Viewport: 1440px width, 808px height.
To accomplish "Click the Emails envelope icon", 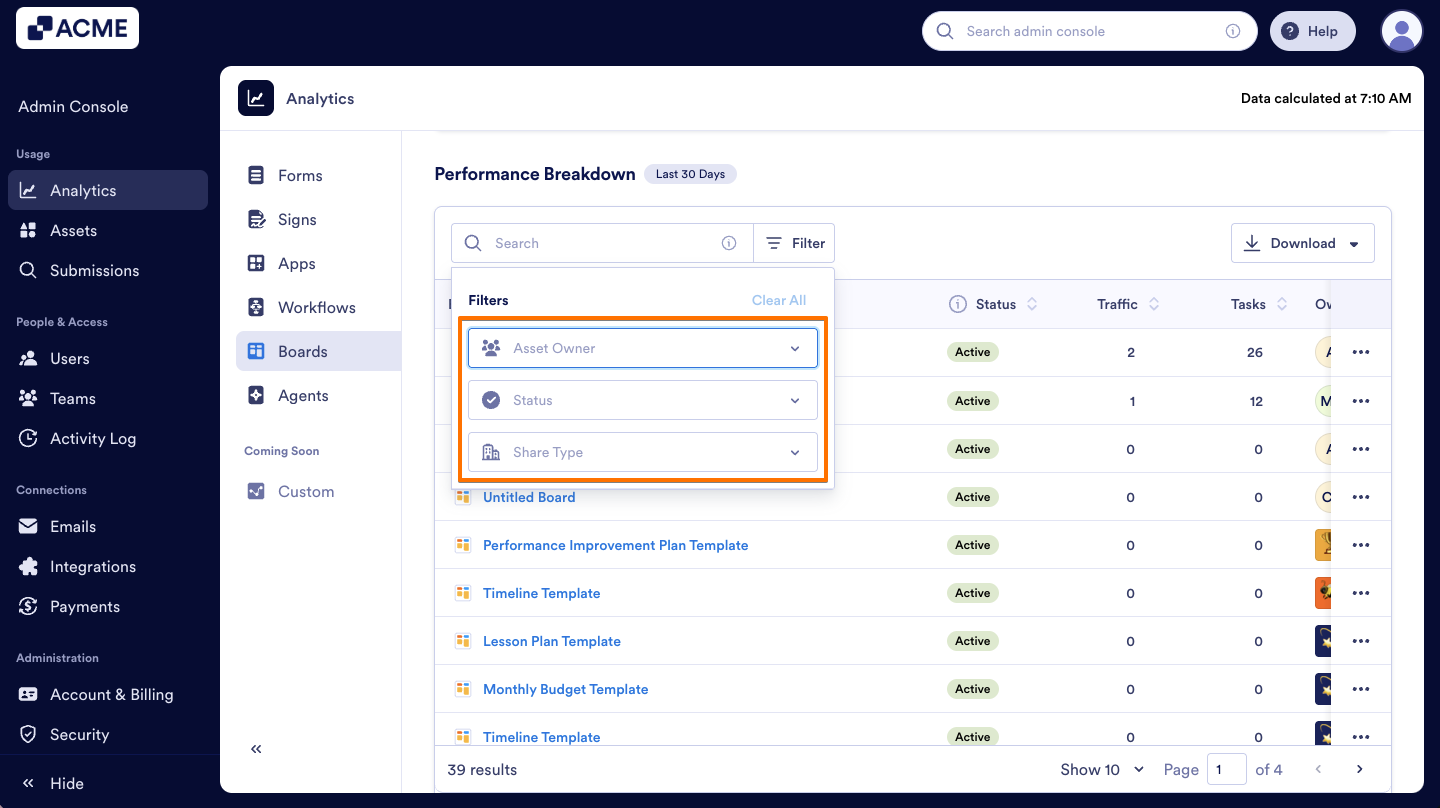I will click(x=27, y=526).
